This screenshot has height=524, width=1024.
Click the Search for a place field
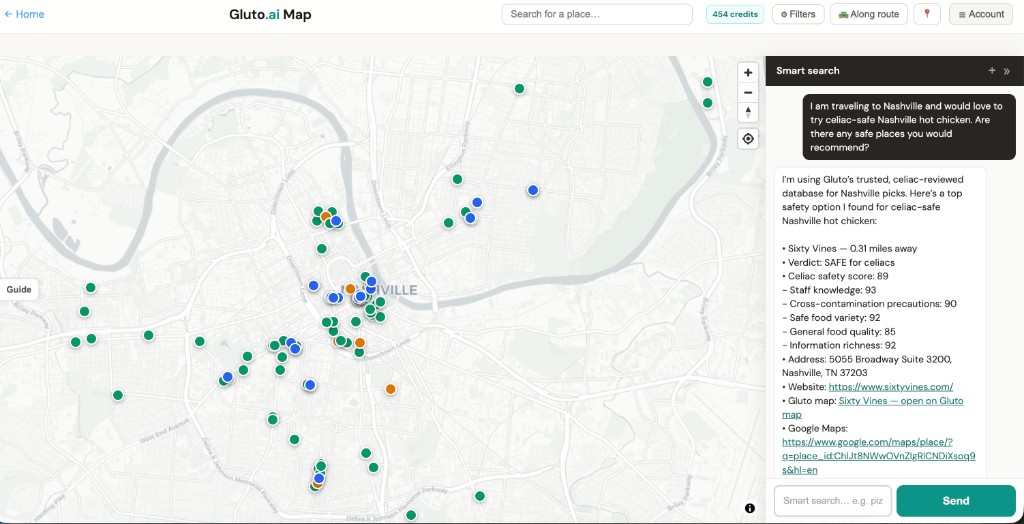click(597, 14)
